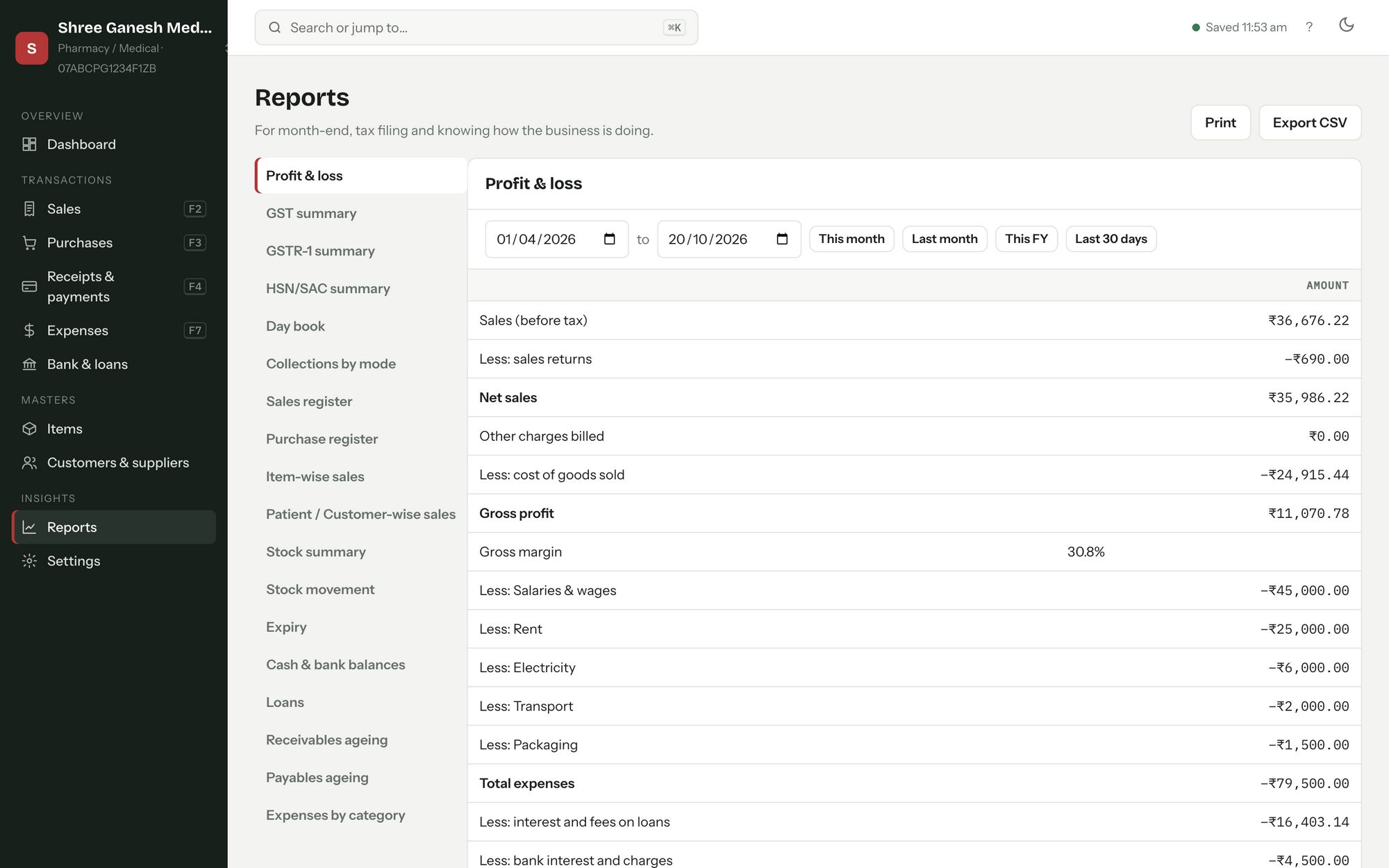
Task: Open Patient / Customer-wise sales report
Action: pos(360,514)
